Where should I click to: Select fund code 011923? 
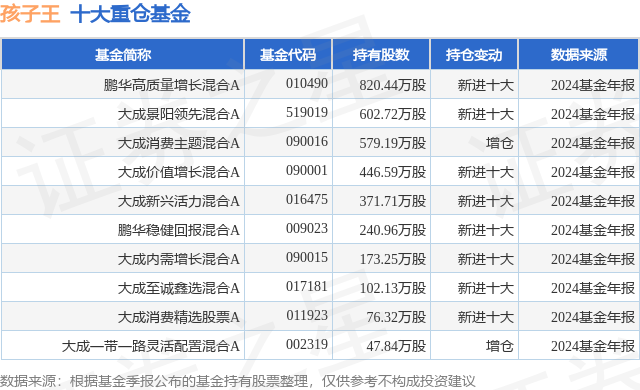pyautogui.click(x=307, y=315)
